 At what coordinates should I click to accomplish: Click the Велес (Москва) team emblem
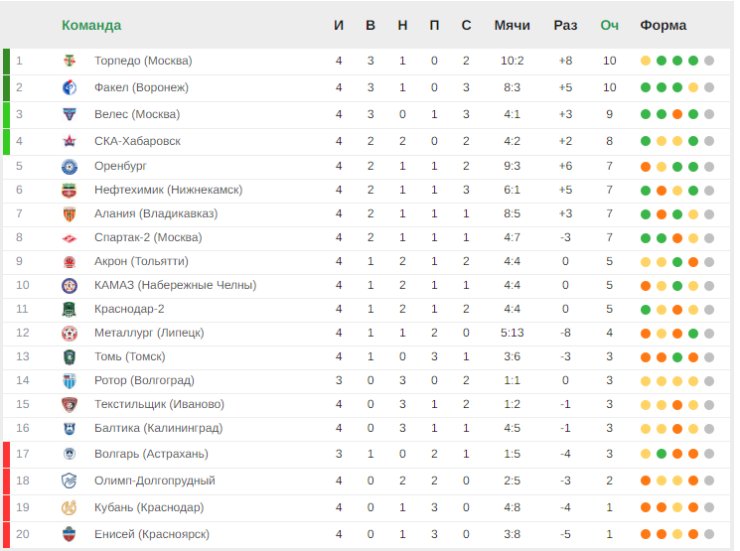70,114
